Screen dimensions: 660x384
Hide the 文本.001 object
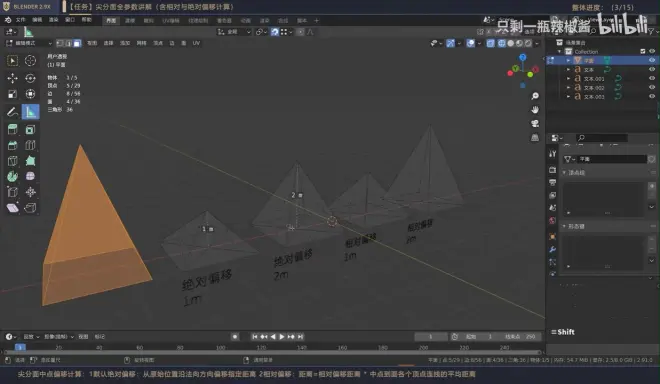pos(652,78)
